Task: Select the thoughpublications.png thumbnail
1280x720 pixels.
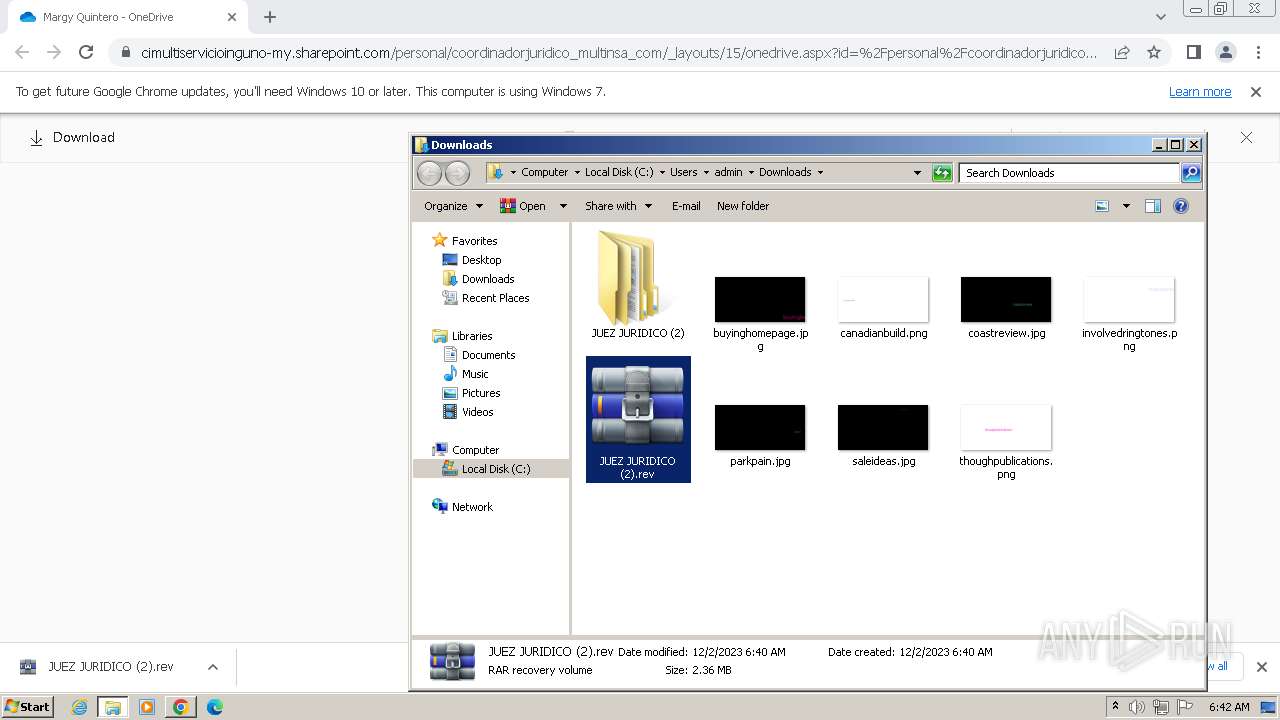Action: click(x=1006, y=428)
